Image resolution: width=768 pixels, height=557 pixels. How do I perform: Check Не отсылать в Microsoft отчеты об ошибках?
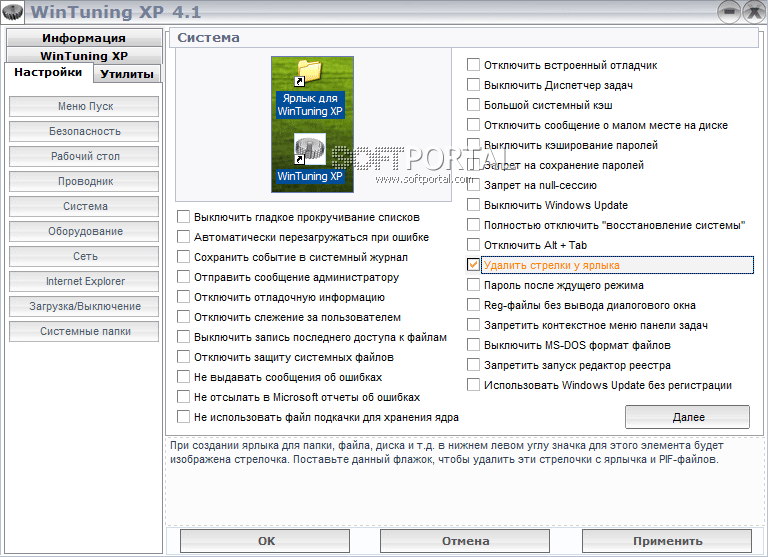pyautogui.click(x=183, y=397)
